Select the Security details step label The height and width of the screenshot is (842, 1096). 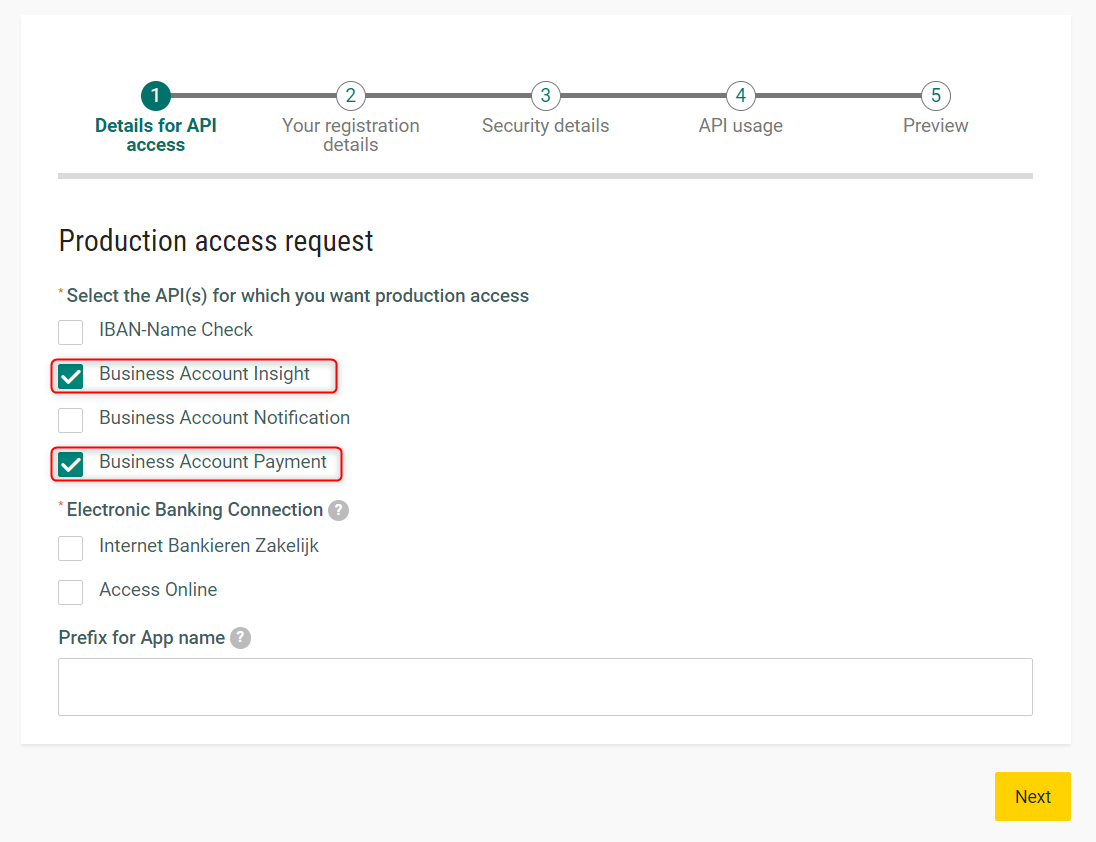[x=545, y=125]
